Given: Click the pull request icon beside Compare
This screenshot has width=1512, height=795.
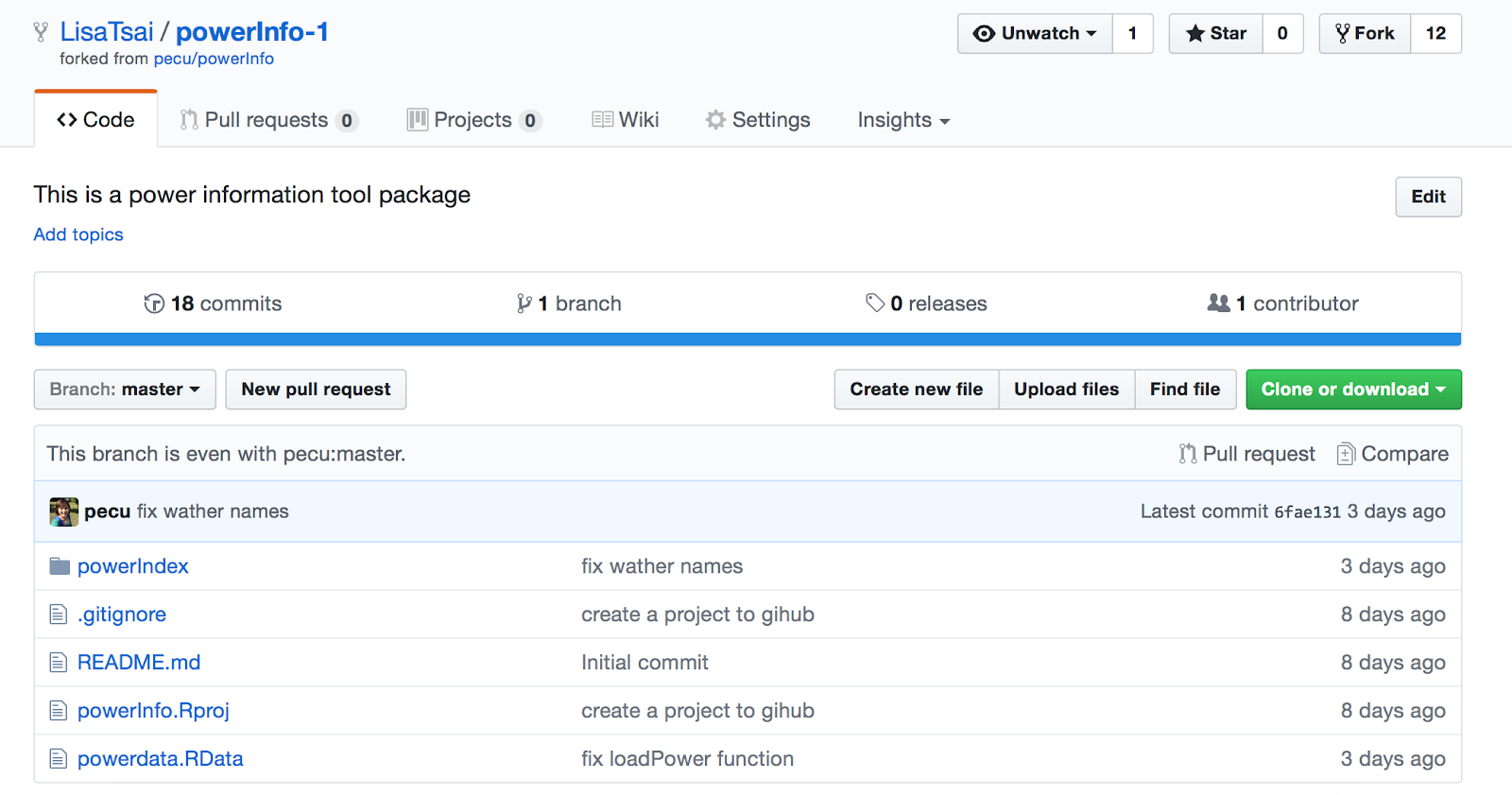Looking at the screenshot, I should [x=1188, y=454].
